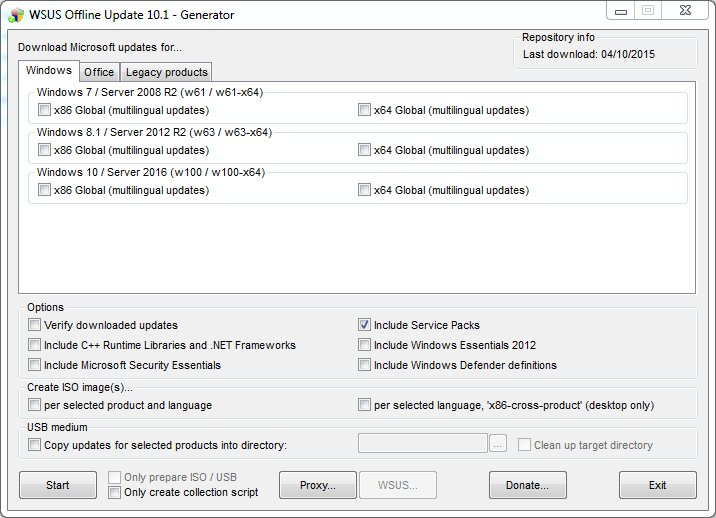
Task: Enable Include Windows Defender definitions
Action: 365,365
